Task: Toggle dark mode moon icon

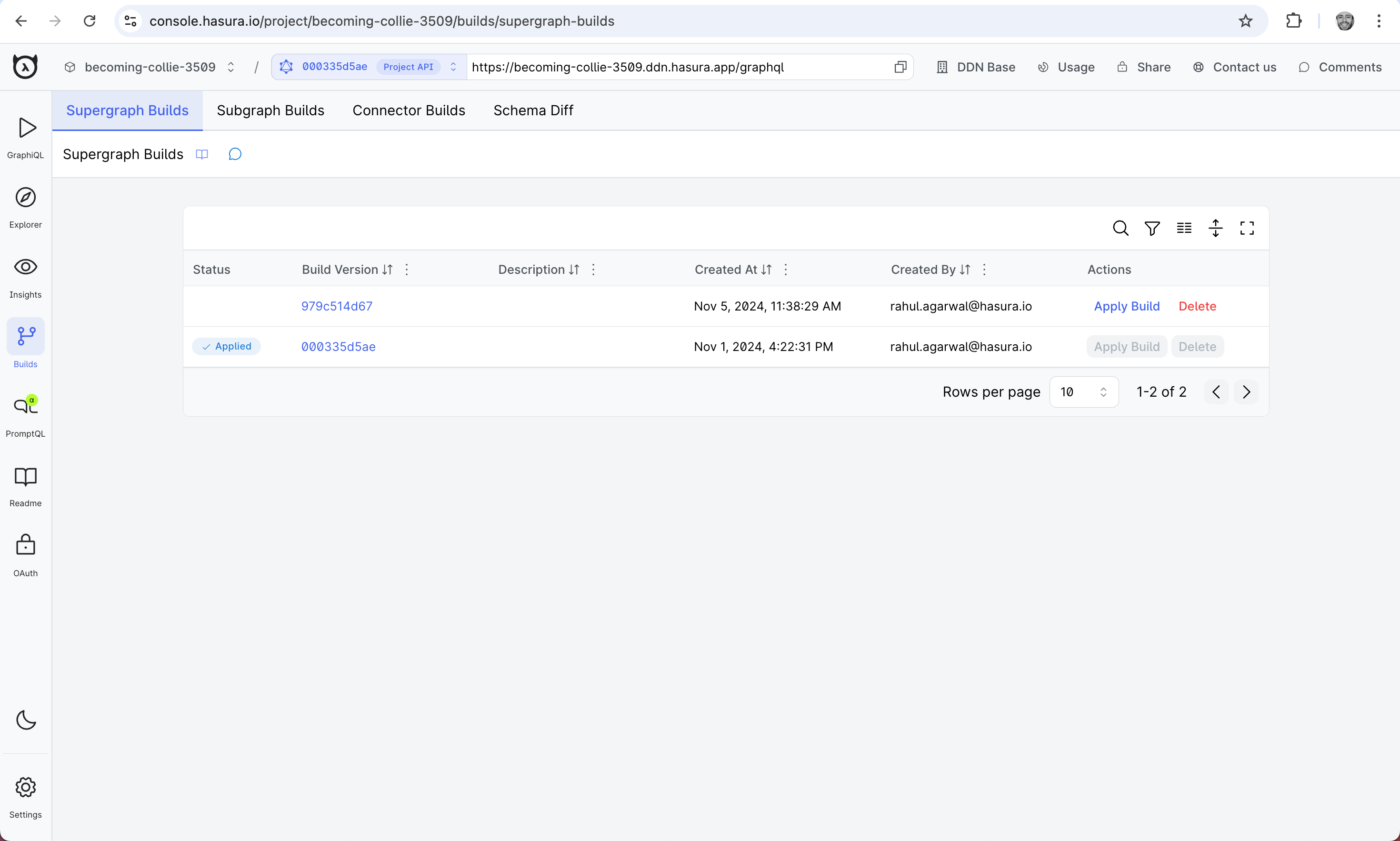Action: 26,720
